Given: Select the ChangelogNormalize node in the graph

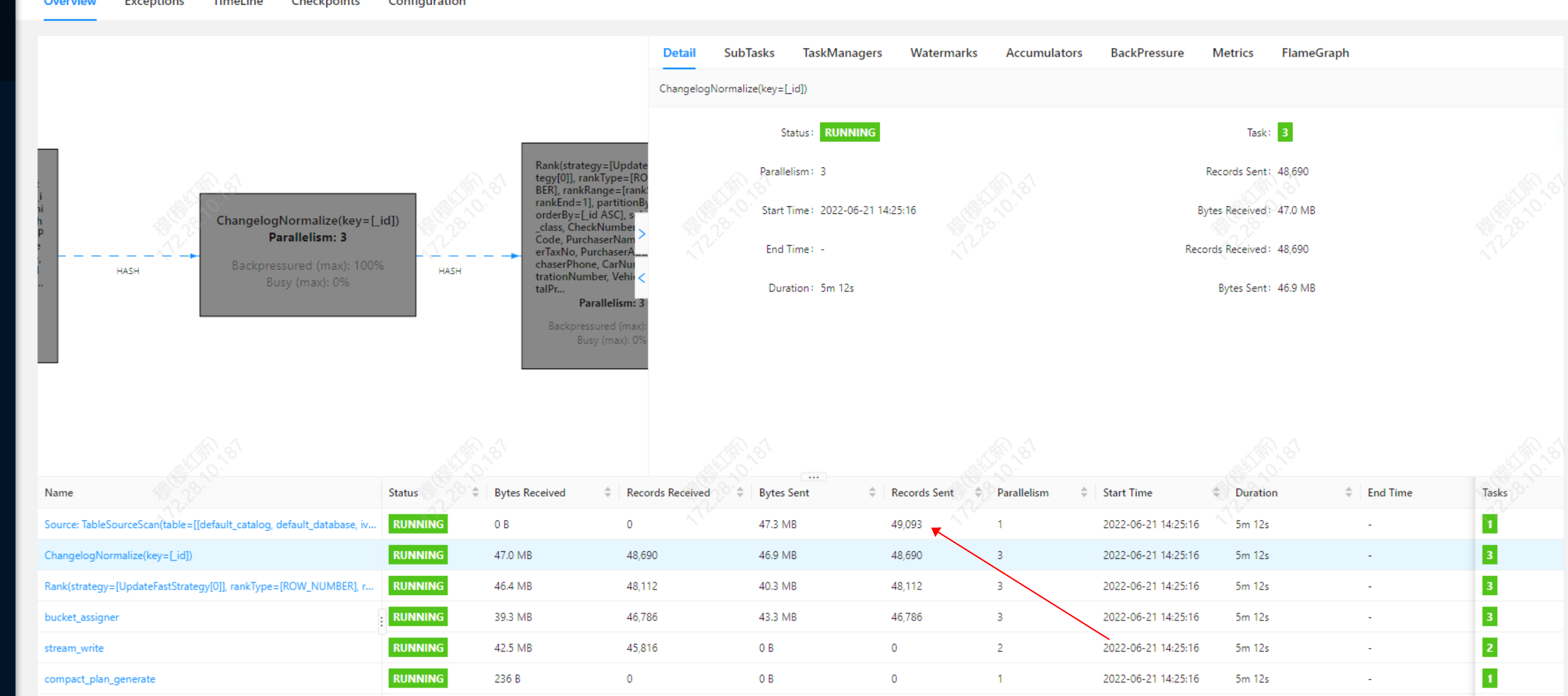Looking at the screenshot, I should [308, 255].
